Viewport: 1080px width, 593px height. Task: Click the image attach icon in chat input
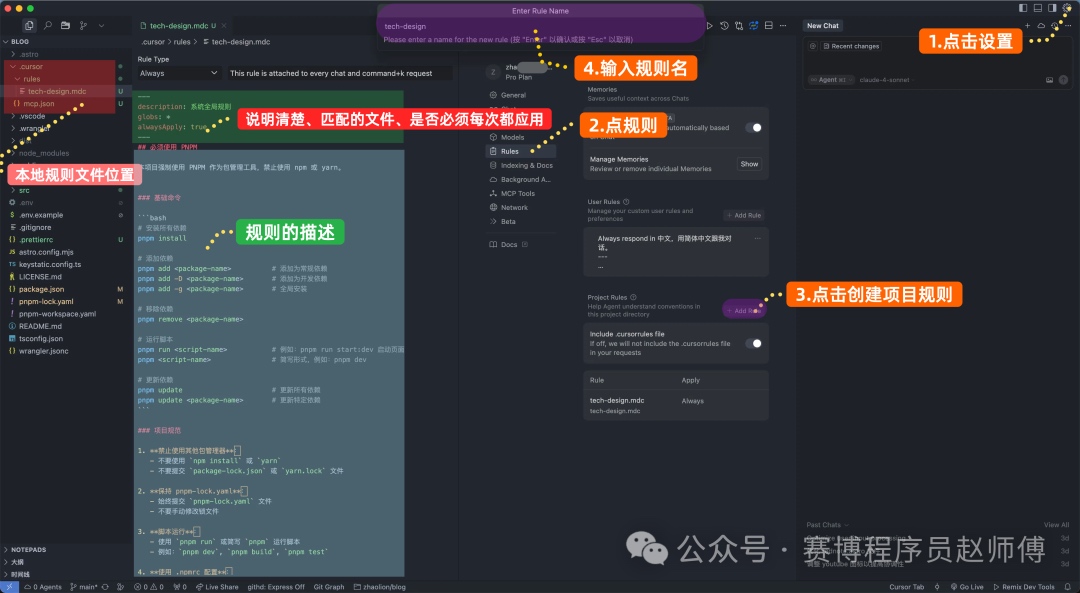1049,80
